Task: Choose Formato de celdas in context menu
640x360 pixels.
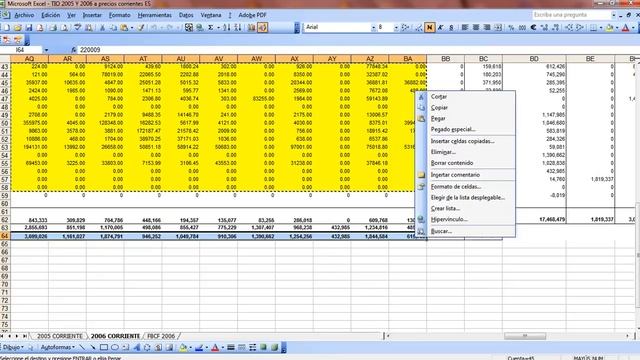Action: coord(465,187)
